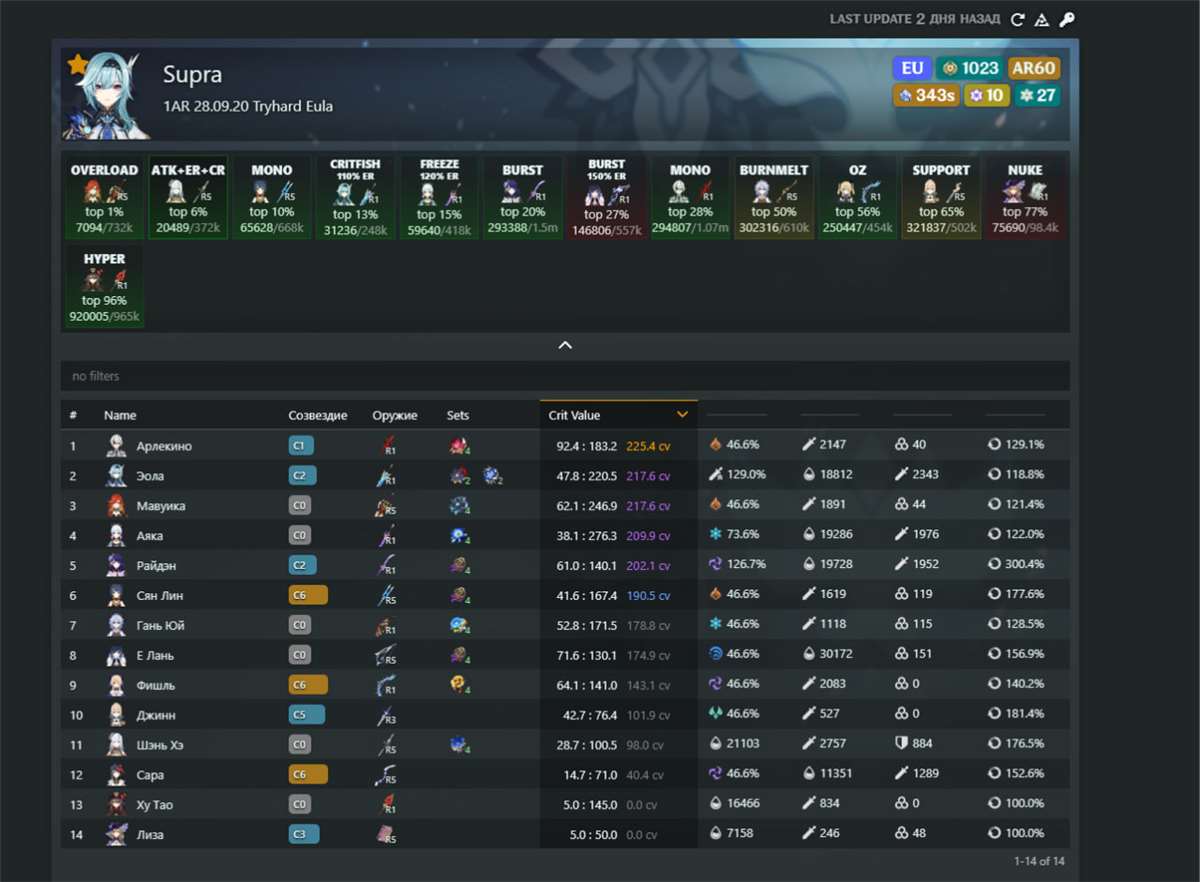Click the 1023 achievements badge
The image size is (1200, 882).
970,68
